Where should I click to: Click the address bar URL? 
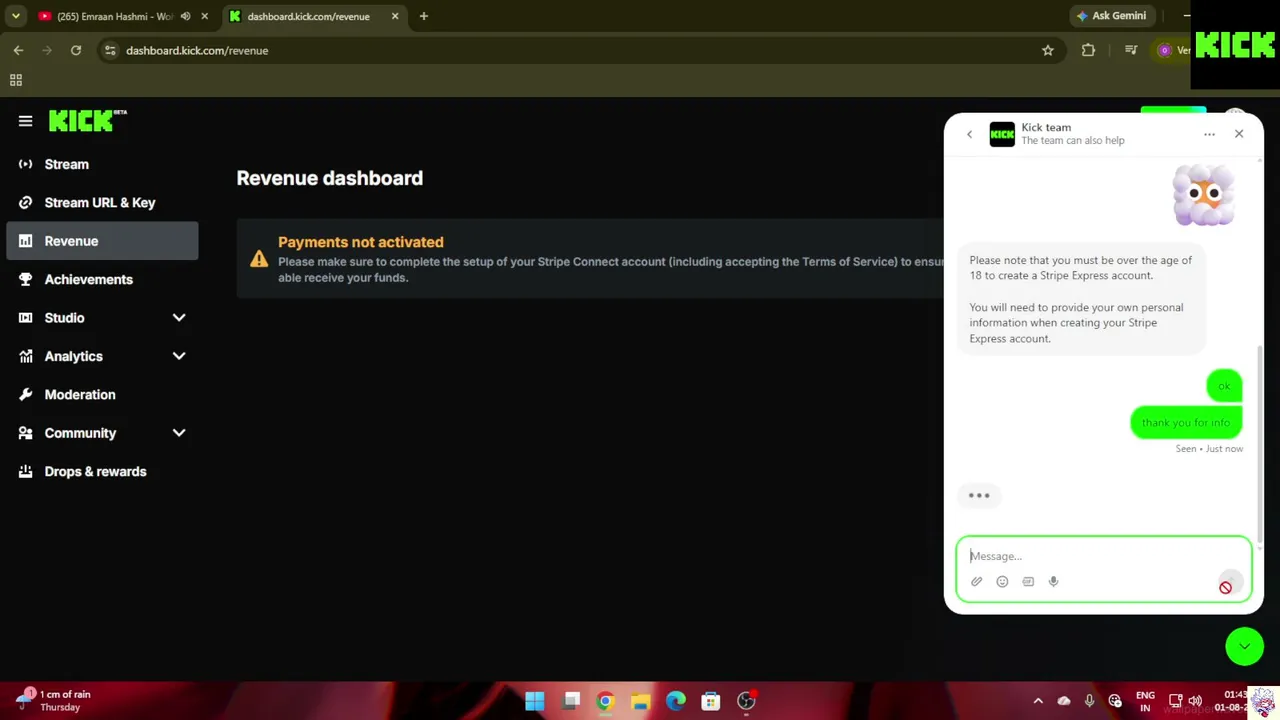click(197, 50)
